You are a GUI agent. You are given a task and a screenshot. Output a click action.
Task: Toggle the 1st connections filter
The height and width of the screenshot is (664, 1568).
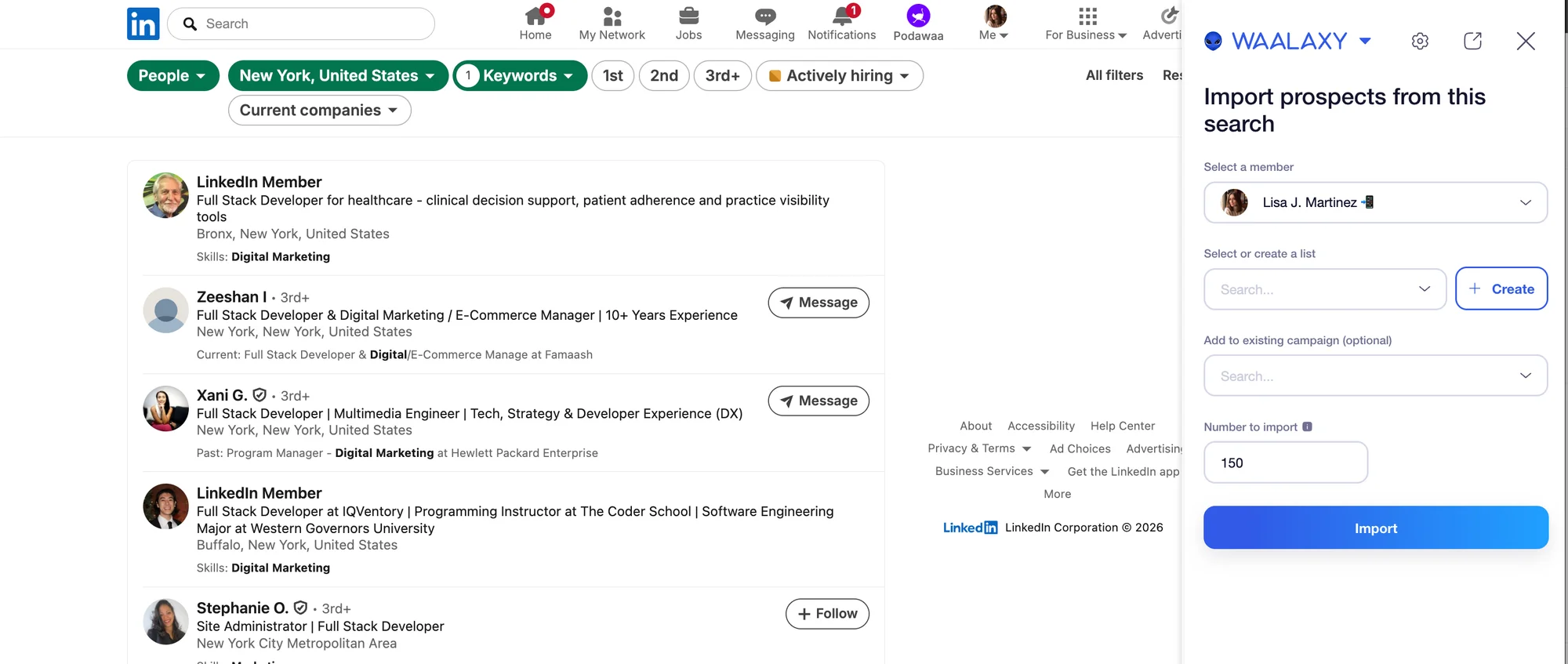[612, 76]
